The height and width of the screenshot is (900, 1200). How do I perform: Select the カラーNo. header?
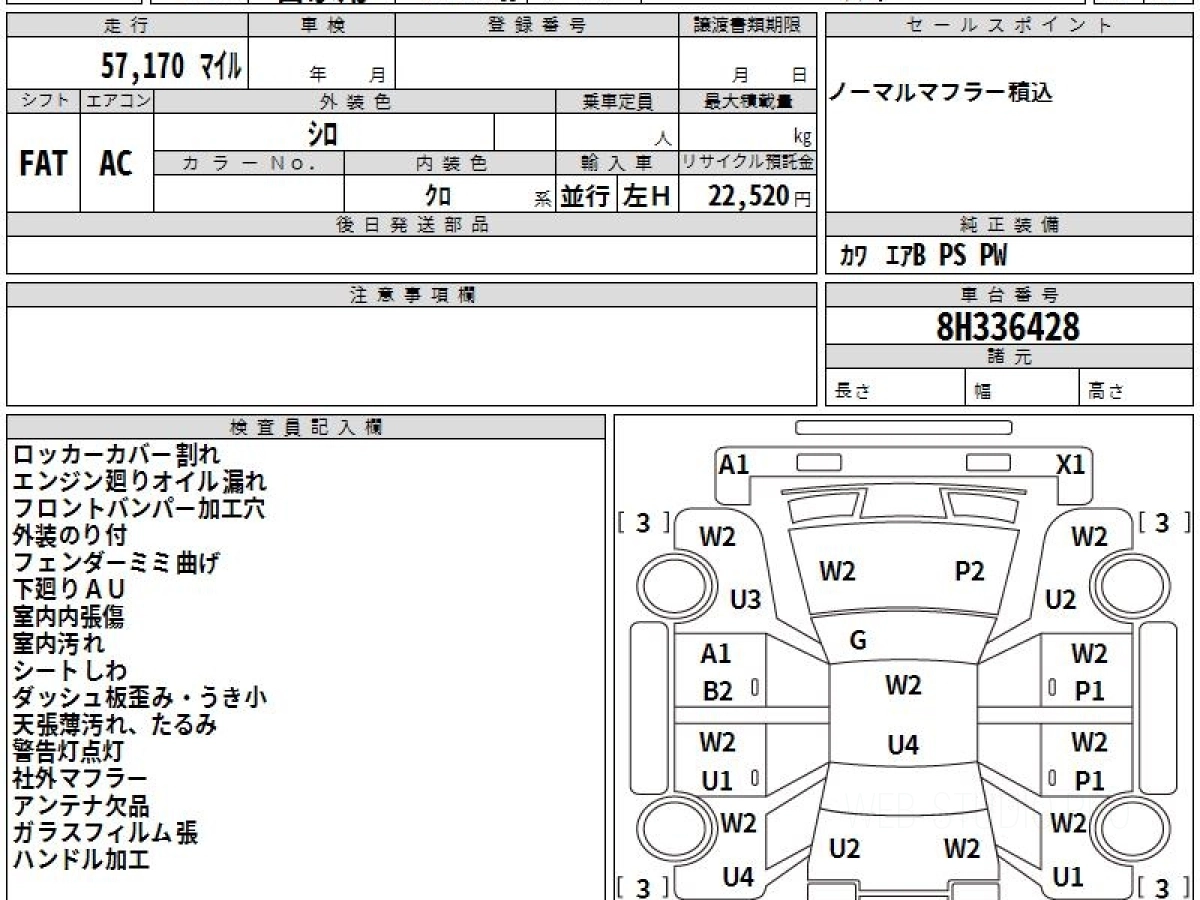249,163
